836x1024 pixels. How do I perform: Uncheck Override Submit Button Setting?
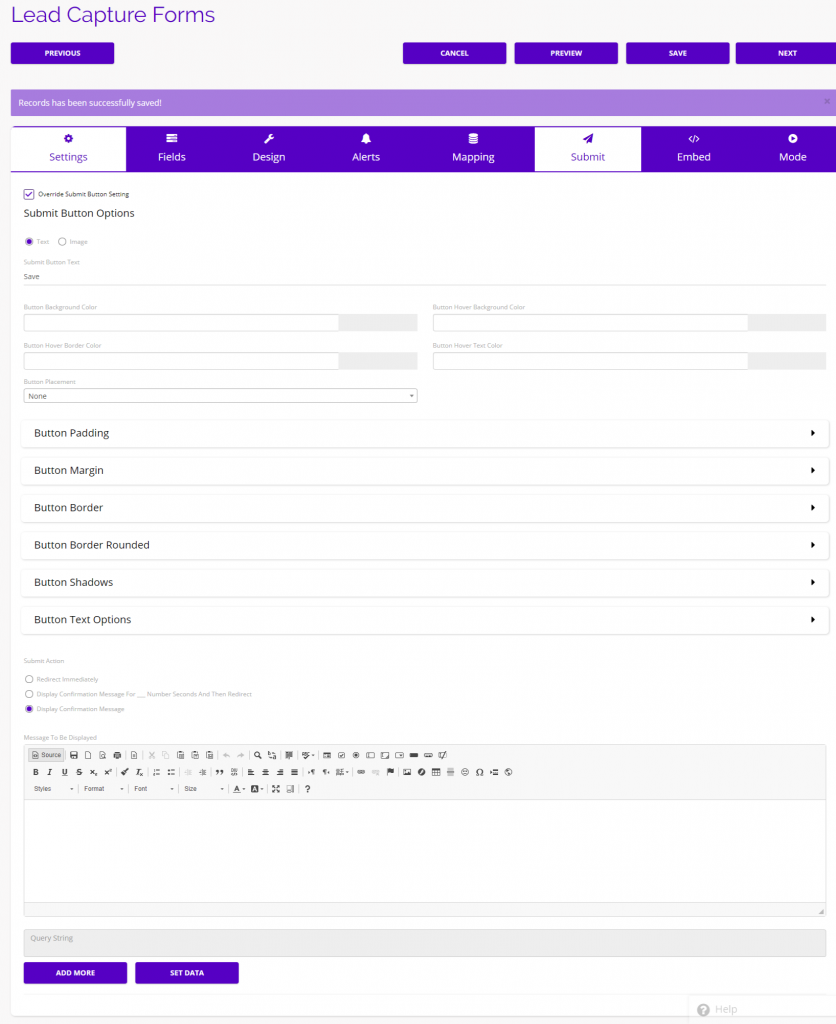pos(29,196)
